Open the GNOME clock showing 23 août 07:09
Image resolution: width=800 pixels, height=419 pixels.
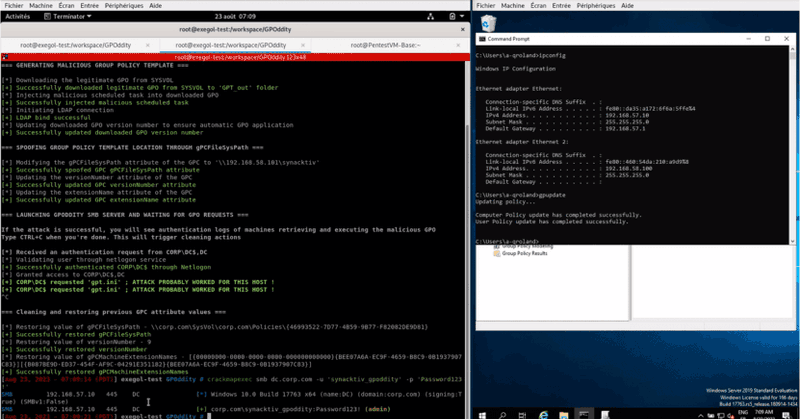tap(235, 16)
